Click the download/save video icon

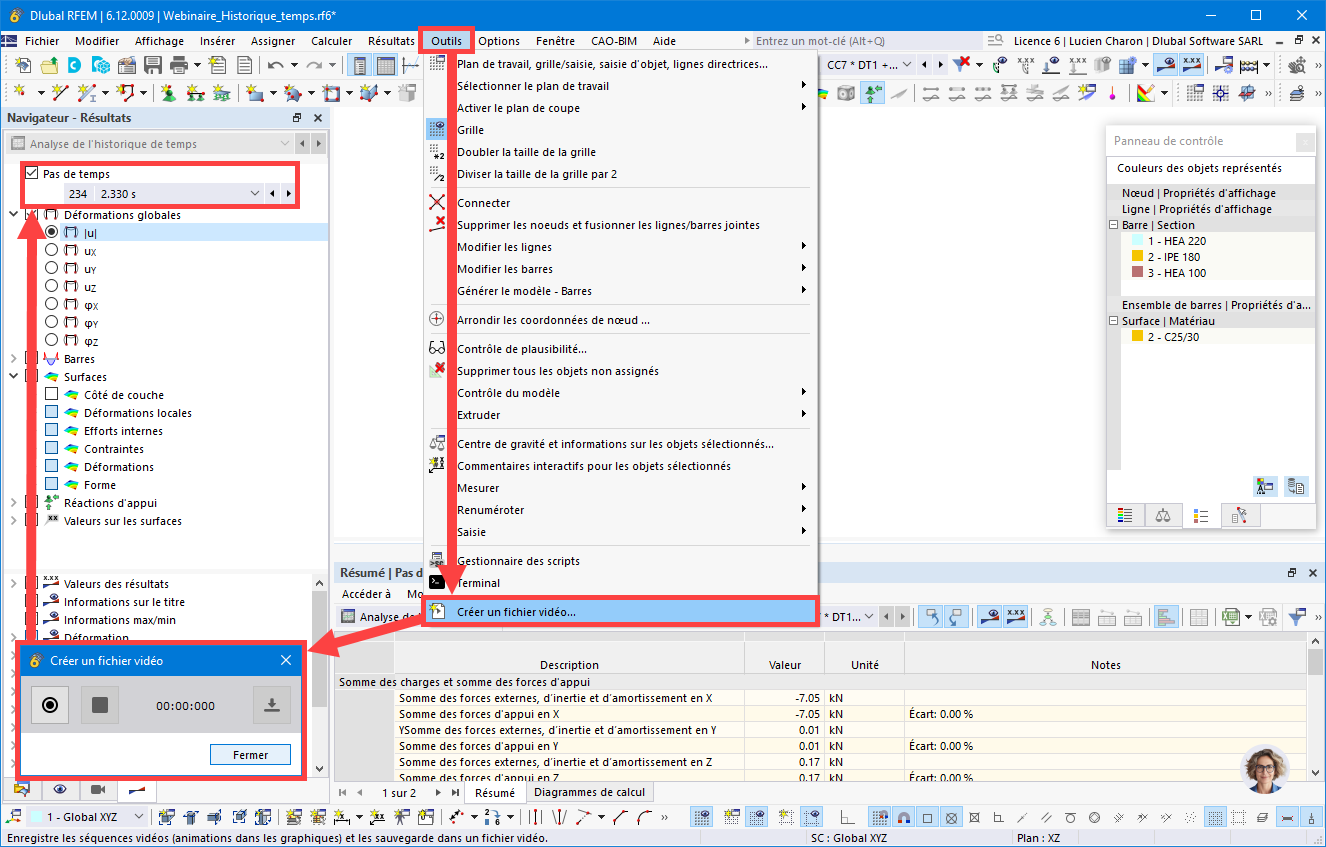point(271,705)
